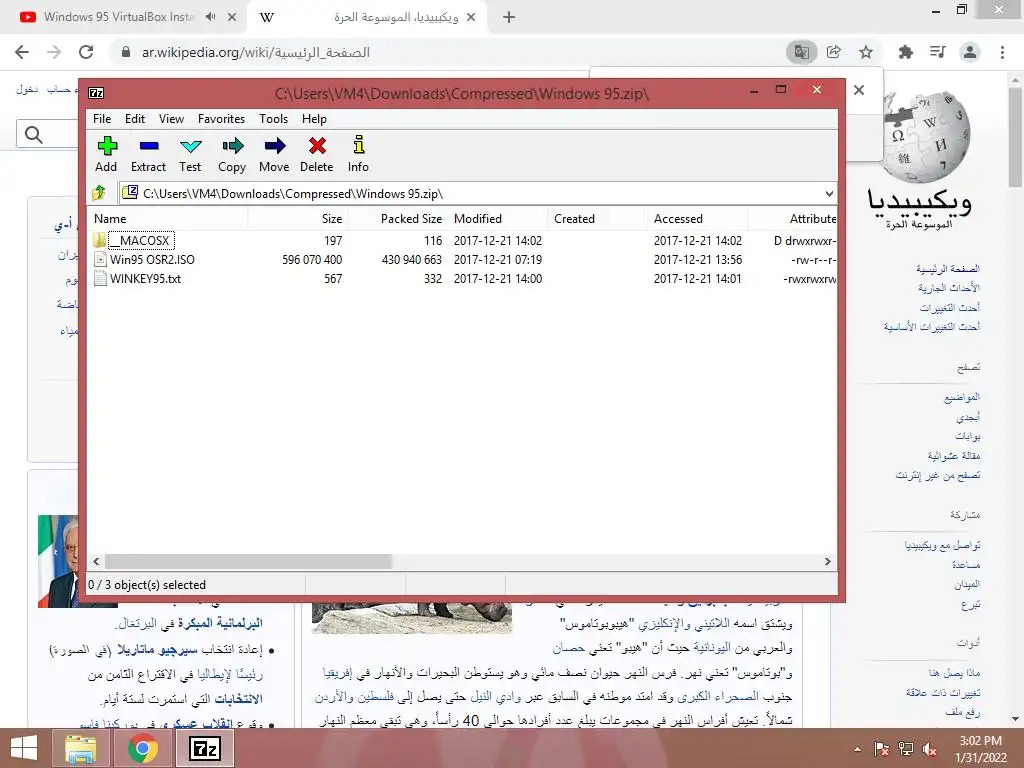Click the Win95 OSR2.ISO file icon

pos(100,259)
